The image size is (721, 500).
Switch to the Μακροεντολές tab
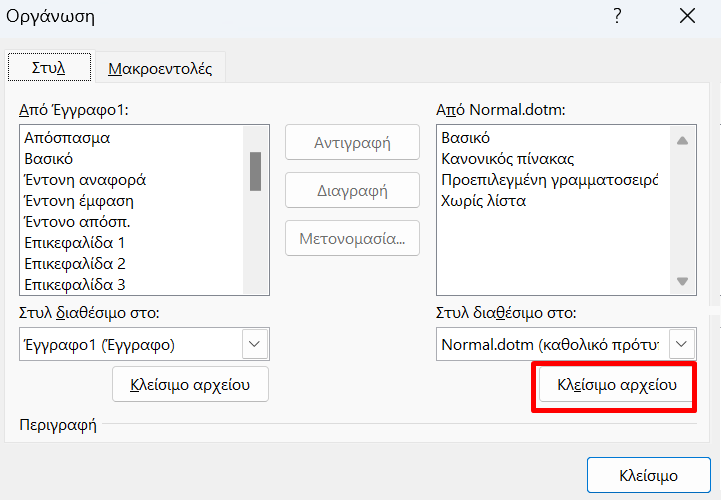tap(160, 69)
